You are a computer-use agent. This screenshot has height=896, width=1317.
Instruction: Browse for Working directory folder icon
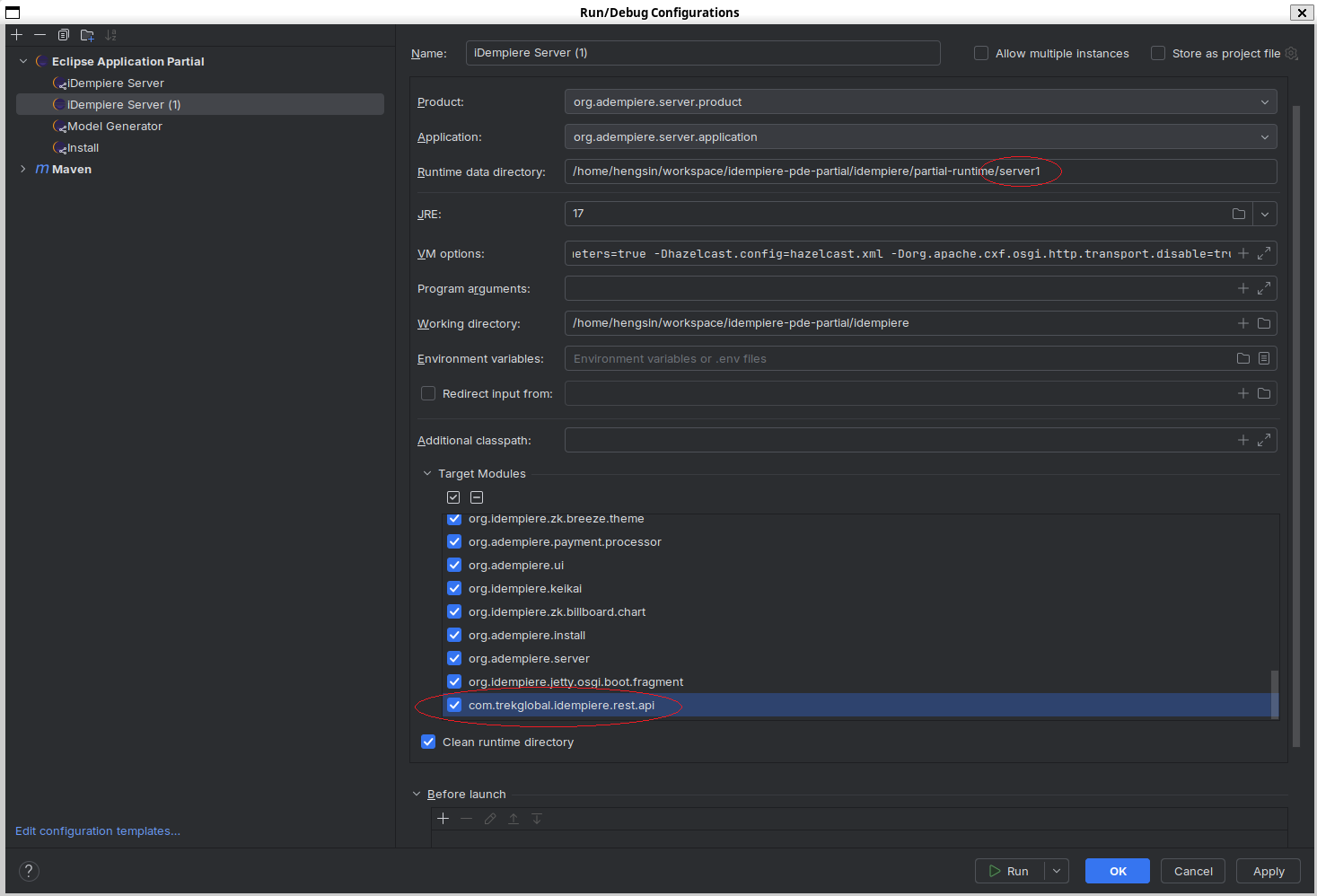tap(1264, 323)
